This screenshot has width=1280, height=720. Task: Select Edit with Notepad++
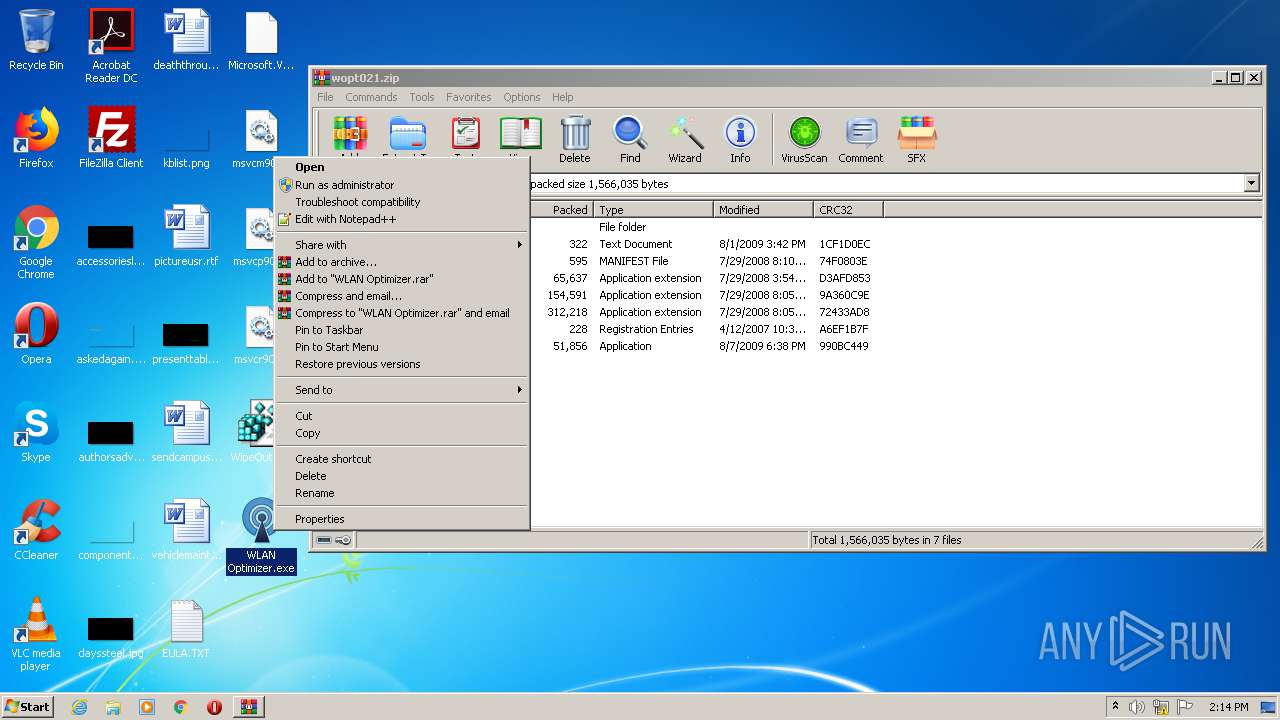[401, 219]
